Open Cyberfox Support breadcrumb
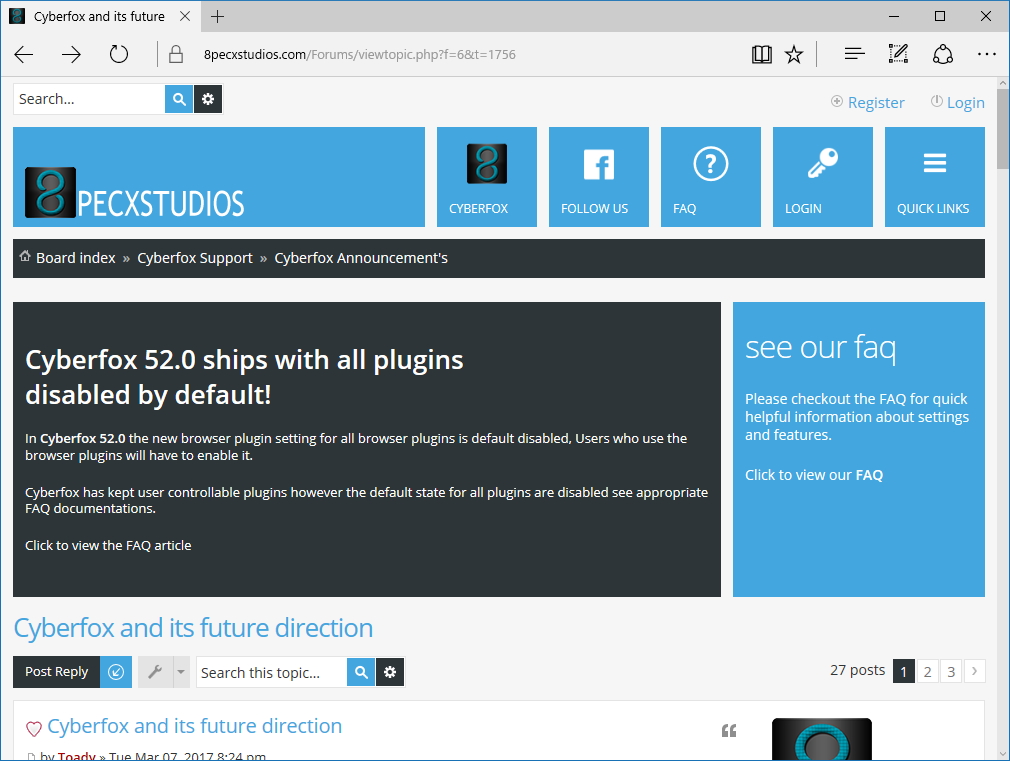 195,258
